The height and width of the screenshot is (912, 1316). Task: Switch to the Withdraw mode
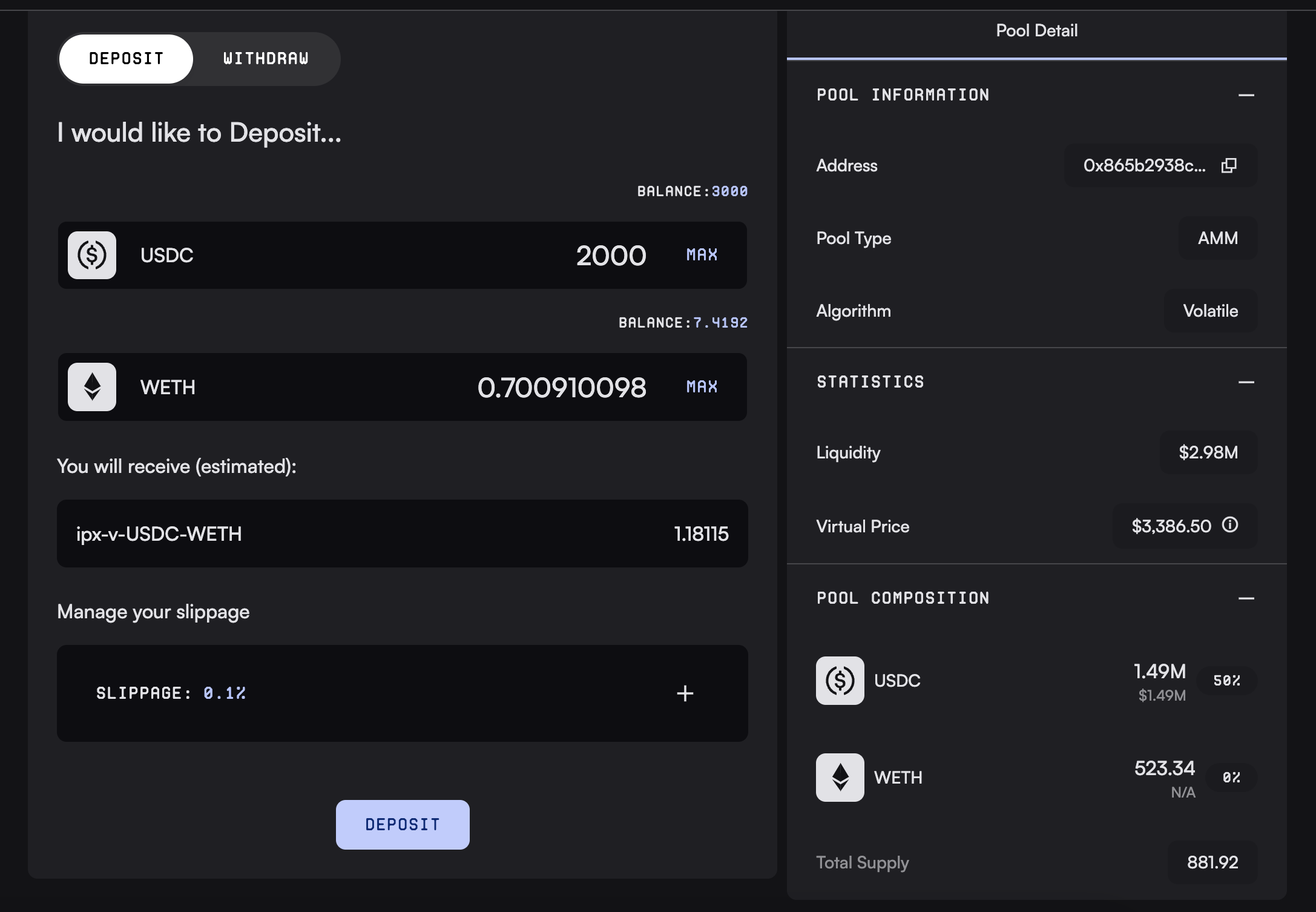tap(266, 59)
